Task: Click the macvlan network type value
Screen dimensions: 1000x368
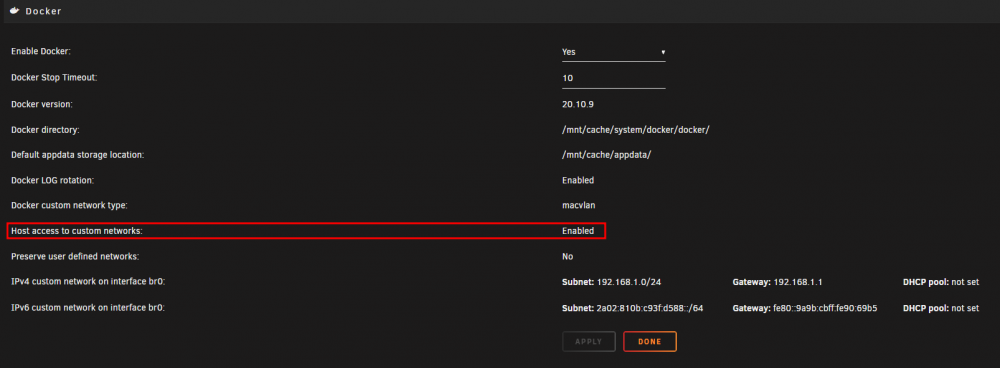Action: coord(578,205)
